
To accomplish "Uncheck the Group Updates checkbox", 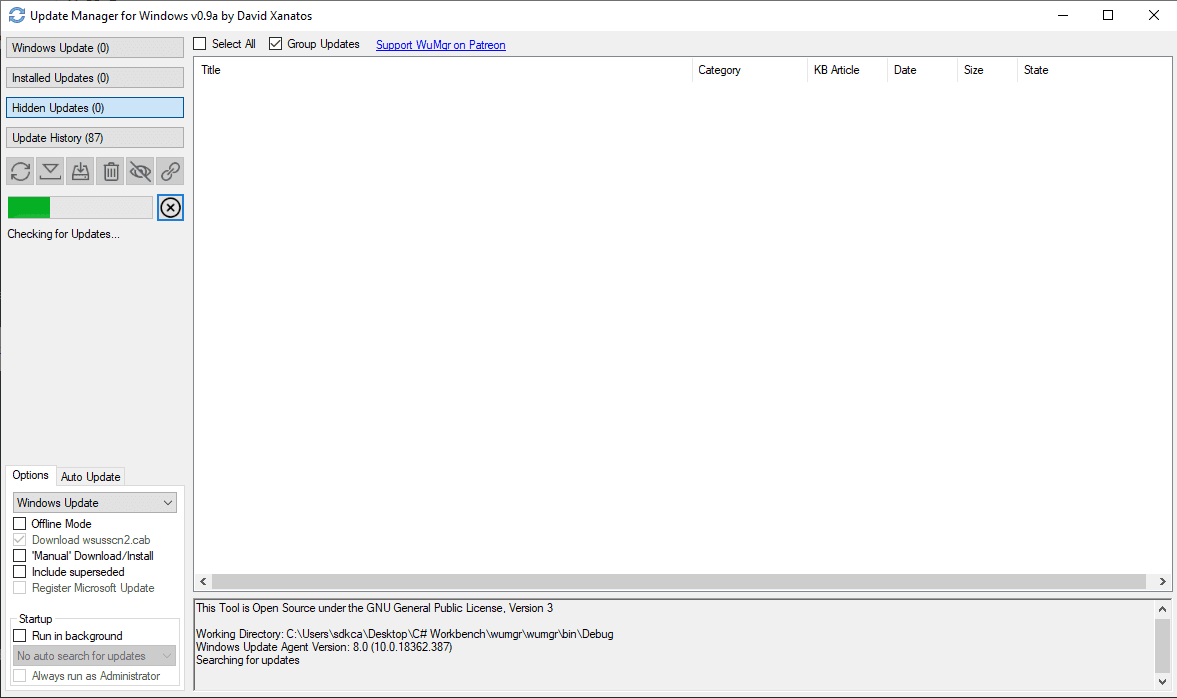I will coord(275,44).
